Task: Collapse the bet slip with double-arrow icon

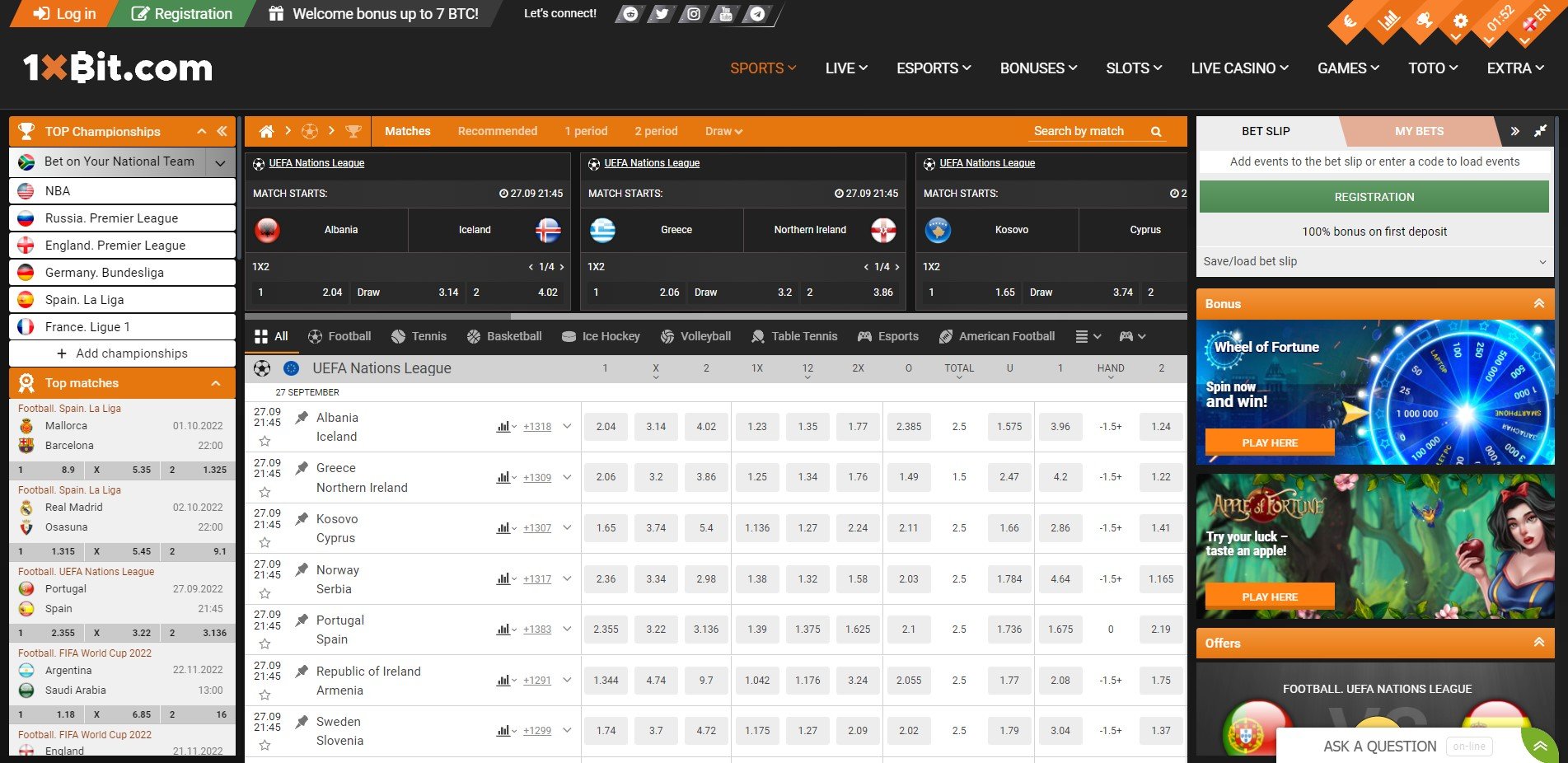Action: 1514,131
